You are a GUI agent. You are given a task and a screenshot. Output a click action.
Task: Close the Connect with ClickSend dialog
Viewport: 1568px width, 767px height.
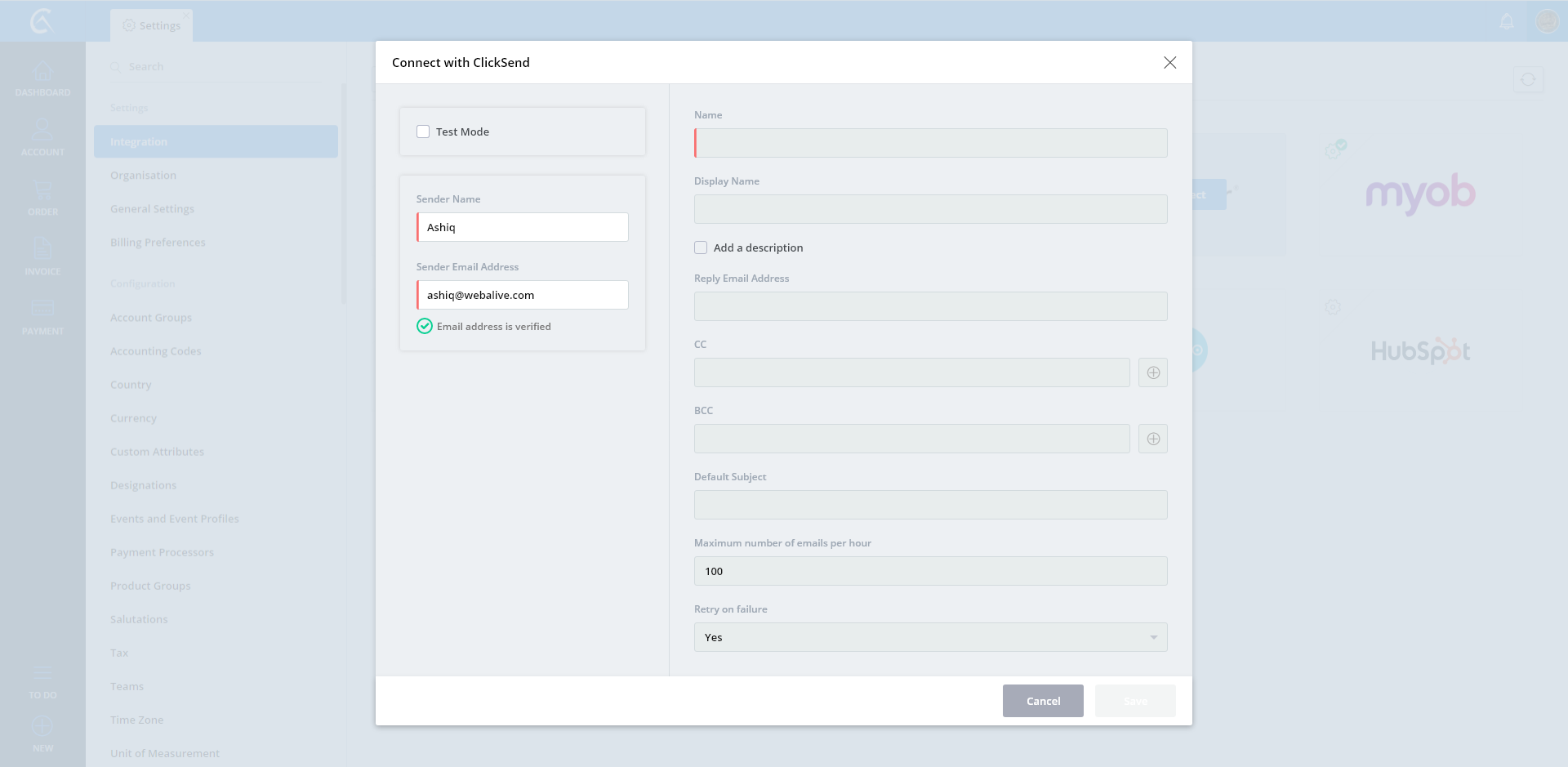click(1169, 63)
